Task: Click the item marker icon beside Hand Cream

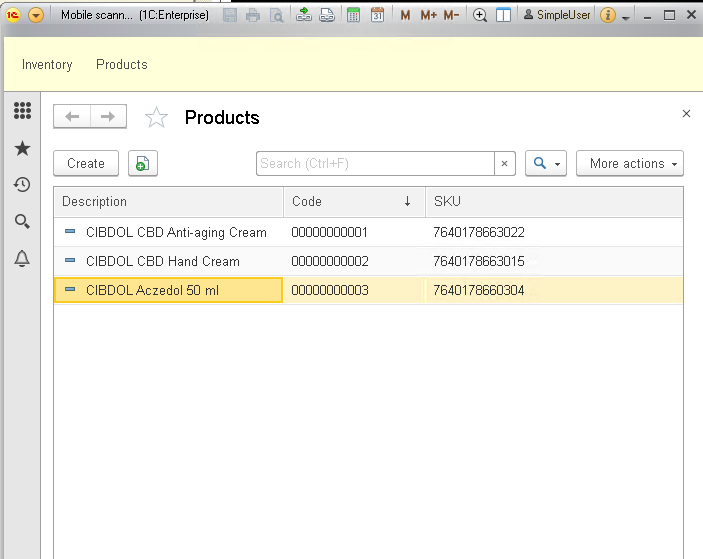Action: click(70, 260)
